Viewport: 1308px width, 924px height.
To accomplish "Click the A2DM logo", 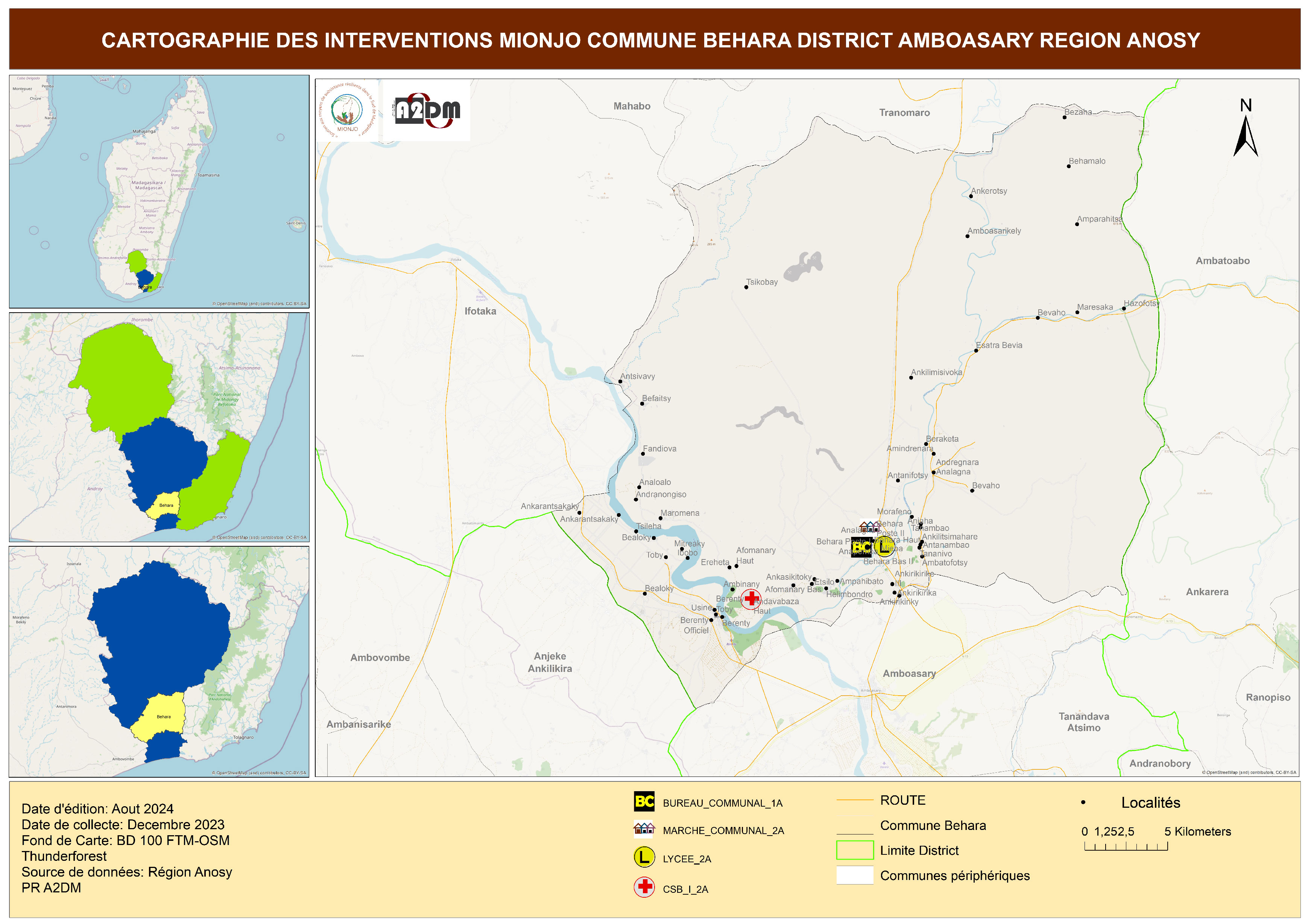I will click(x=427, y=111).
